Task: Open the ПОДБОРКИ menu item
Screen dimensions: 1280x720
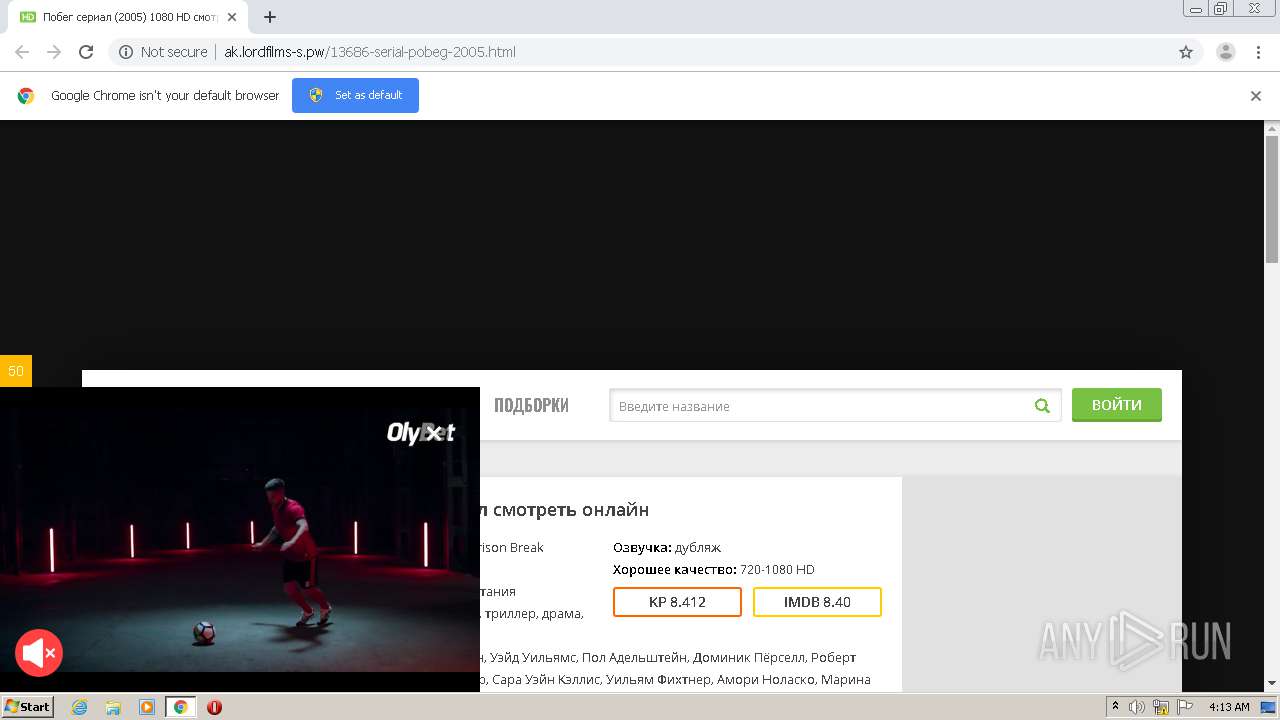Action: point(531,405)
